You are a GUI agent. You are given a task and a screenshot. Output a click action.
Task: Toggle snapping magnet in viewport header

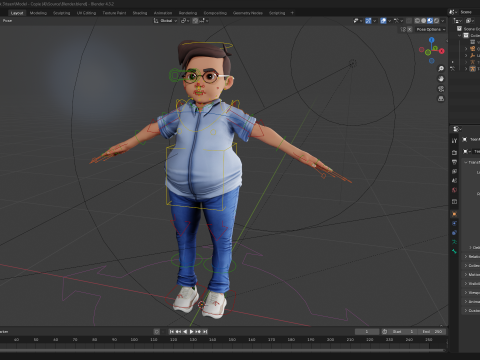195,21
